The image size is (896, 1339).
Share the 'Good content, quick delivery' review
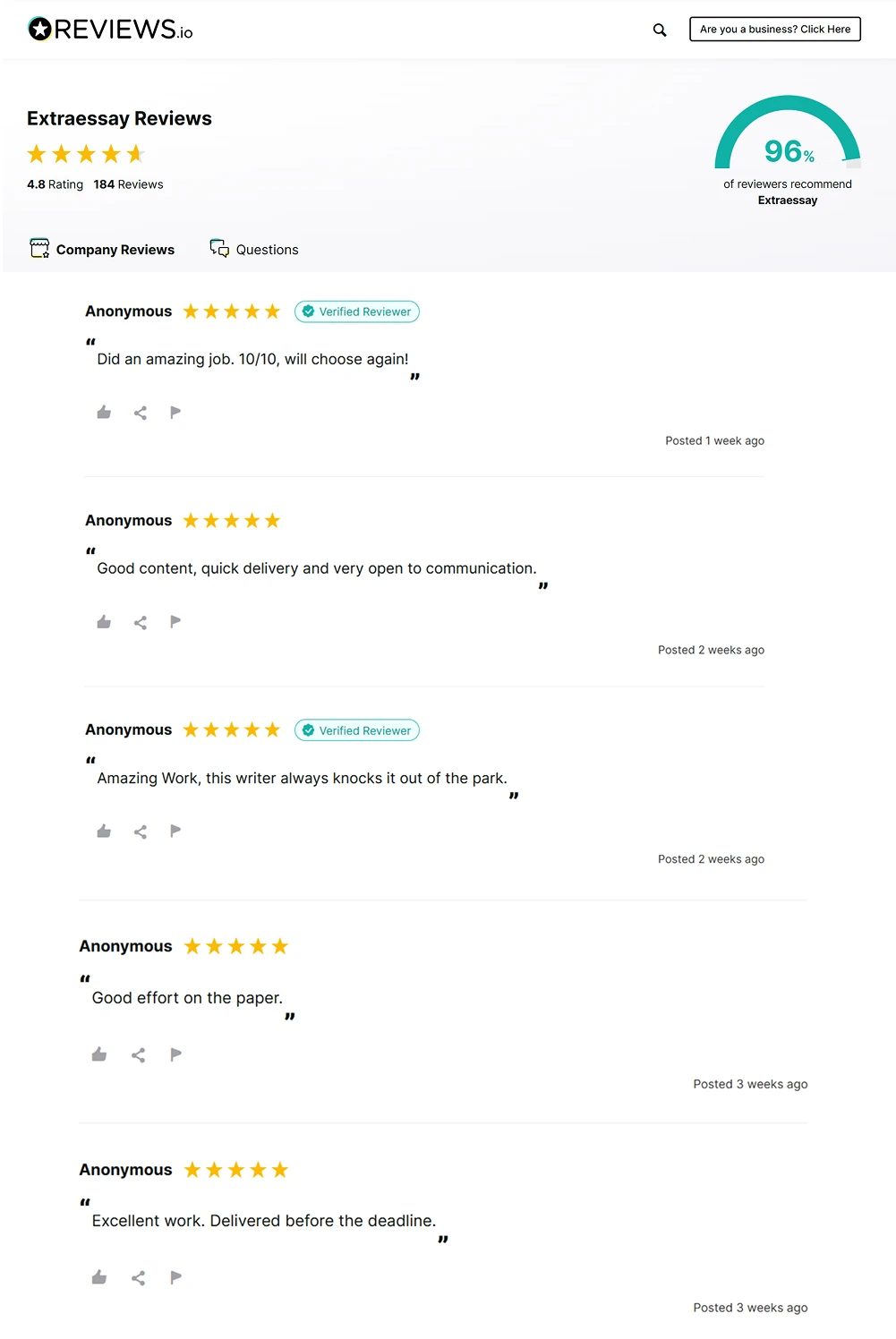(141, 622)
